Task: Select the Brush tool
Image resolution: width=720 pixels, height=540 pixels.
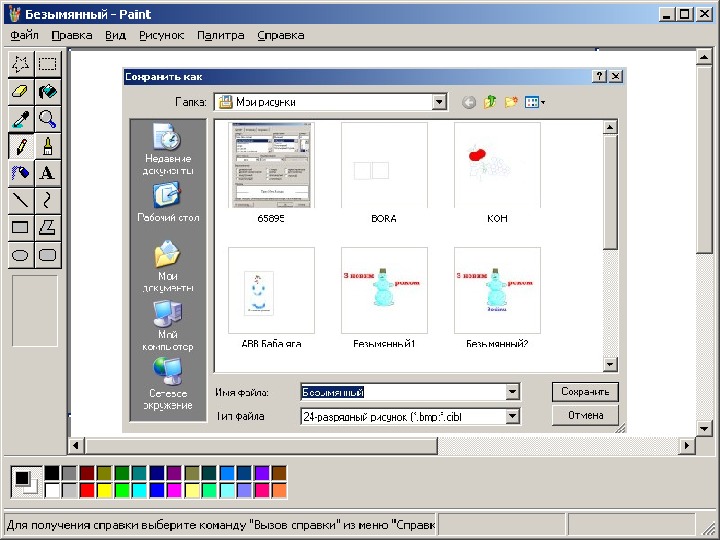Action: [48, 146]
